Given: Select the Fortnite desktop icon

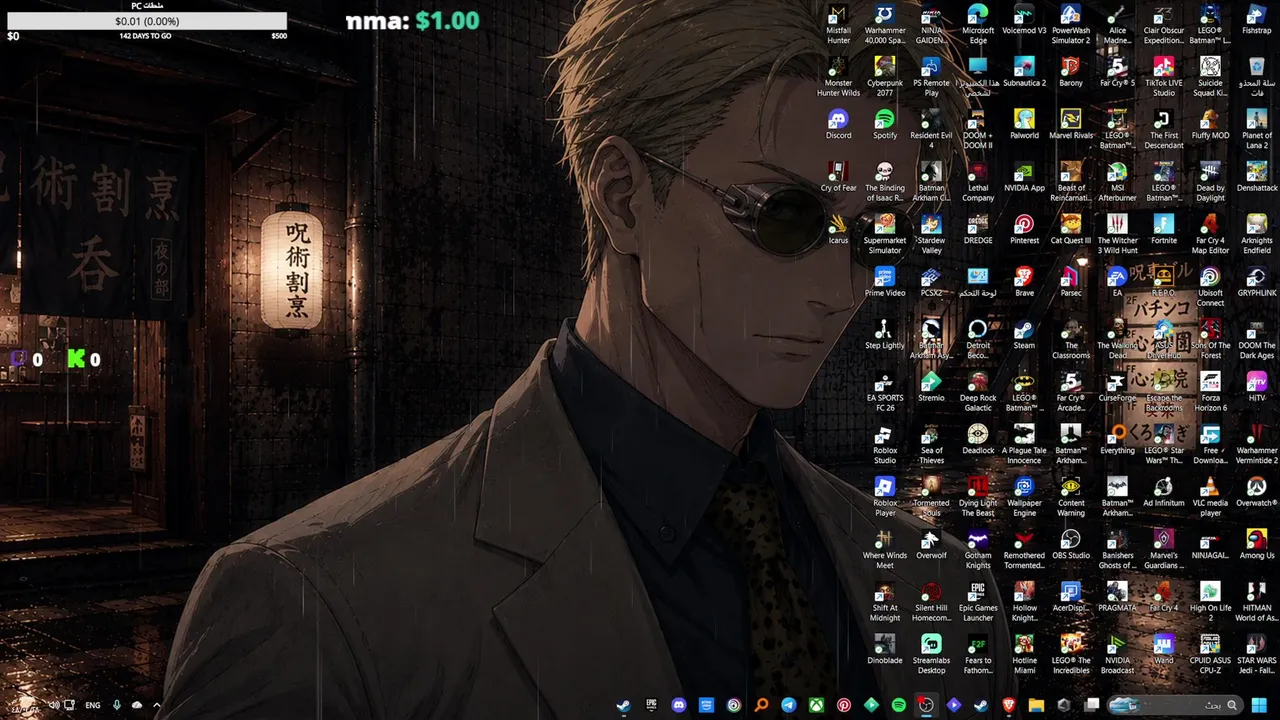Looking at the screenshot, I should [x=1164, y=230].
